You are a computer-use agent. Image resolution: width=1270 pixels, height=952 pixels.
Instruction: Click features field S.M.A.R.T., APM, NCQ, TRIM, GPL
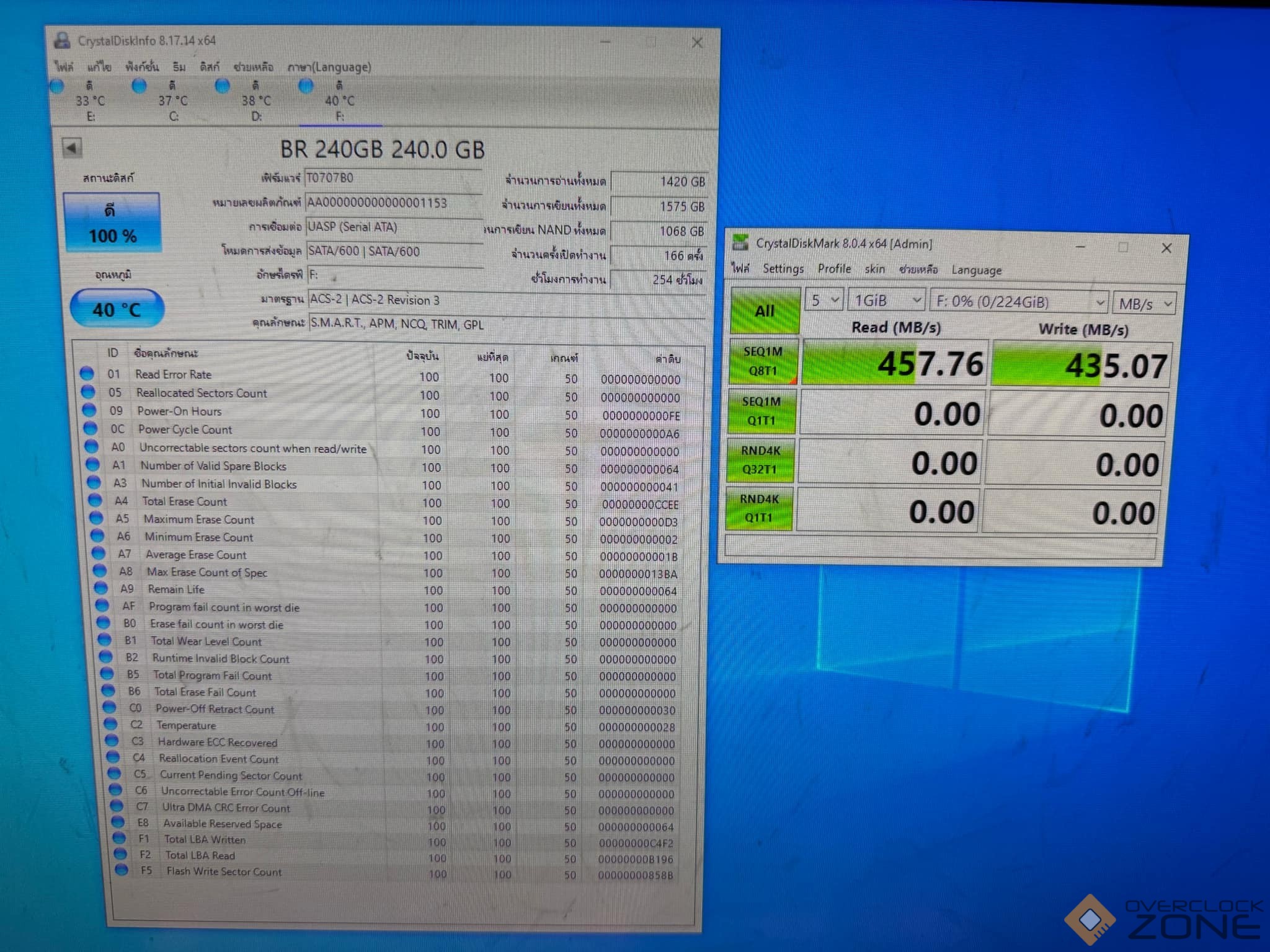[x=507, y=324]
